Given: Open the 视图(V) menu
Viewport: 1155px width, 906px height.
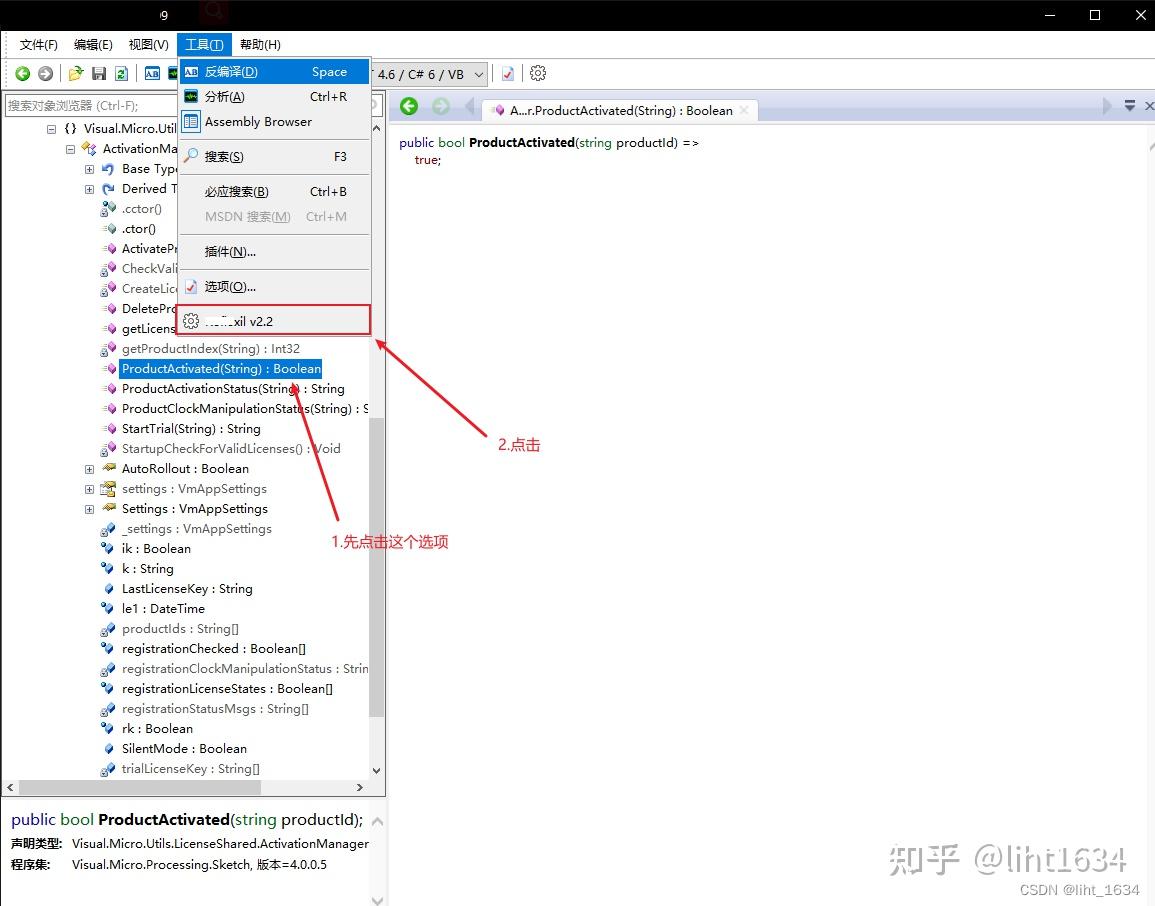Looking at the screenshot, I should click(x=147, y=44).
